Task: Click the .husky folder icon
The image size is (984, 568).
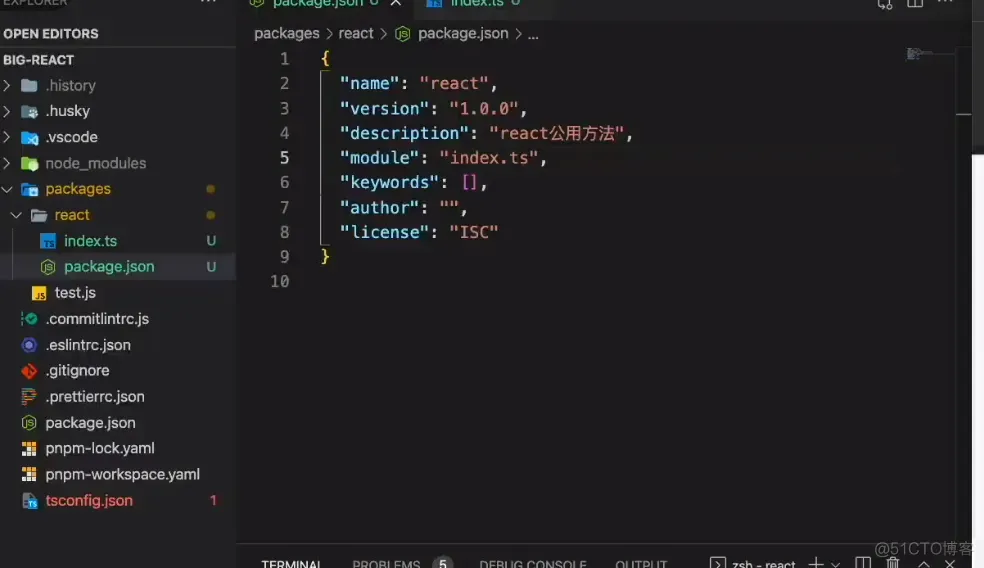Action: click(x=29, y=112)
